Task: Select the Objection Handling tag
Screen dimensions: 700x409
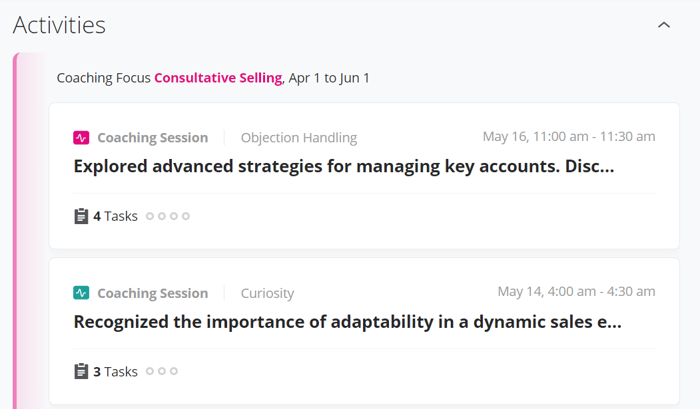Action: [x=299, y=138]
